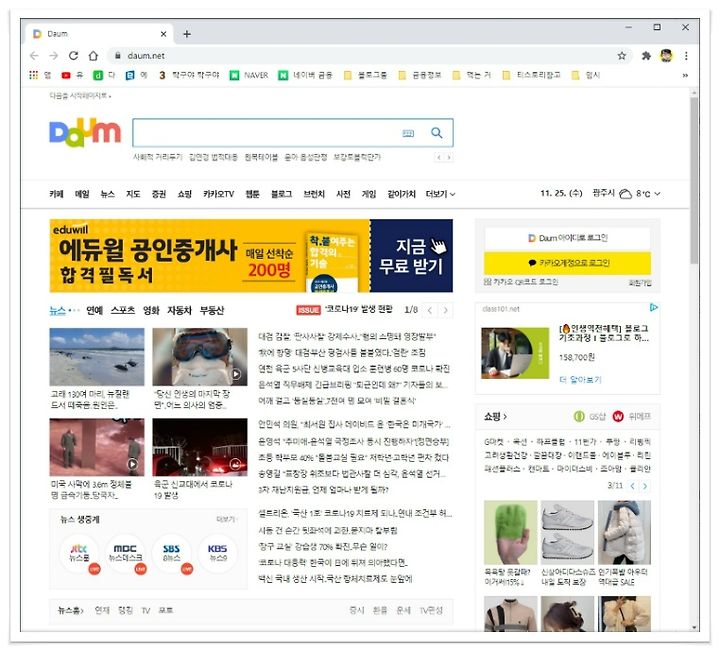Select the 부동산 news tab
Viewport: 720px width, 651px height.
click(x=212, y=310)
